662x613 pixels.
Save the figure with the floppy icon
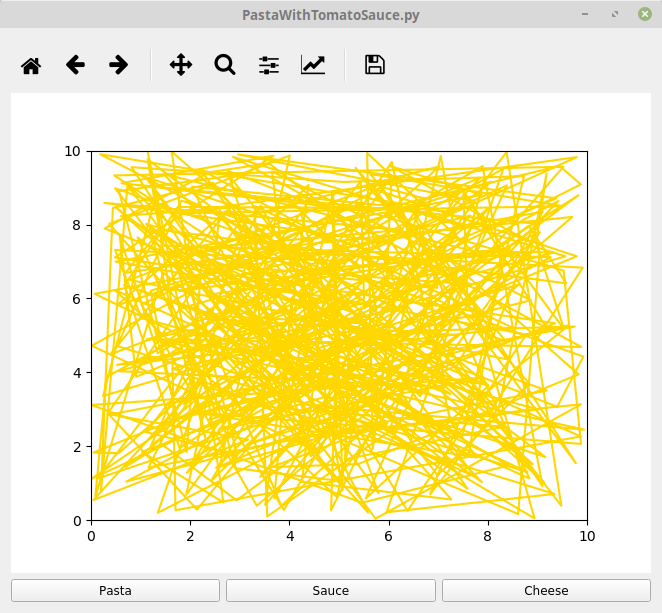point(374,65)
